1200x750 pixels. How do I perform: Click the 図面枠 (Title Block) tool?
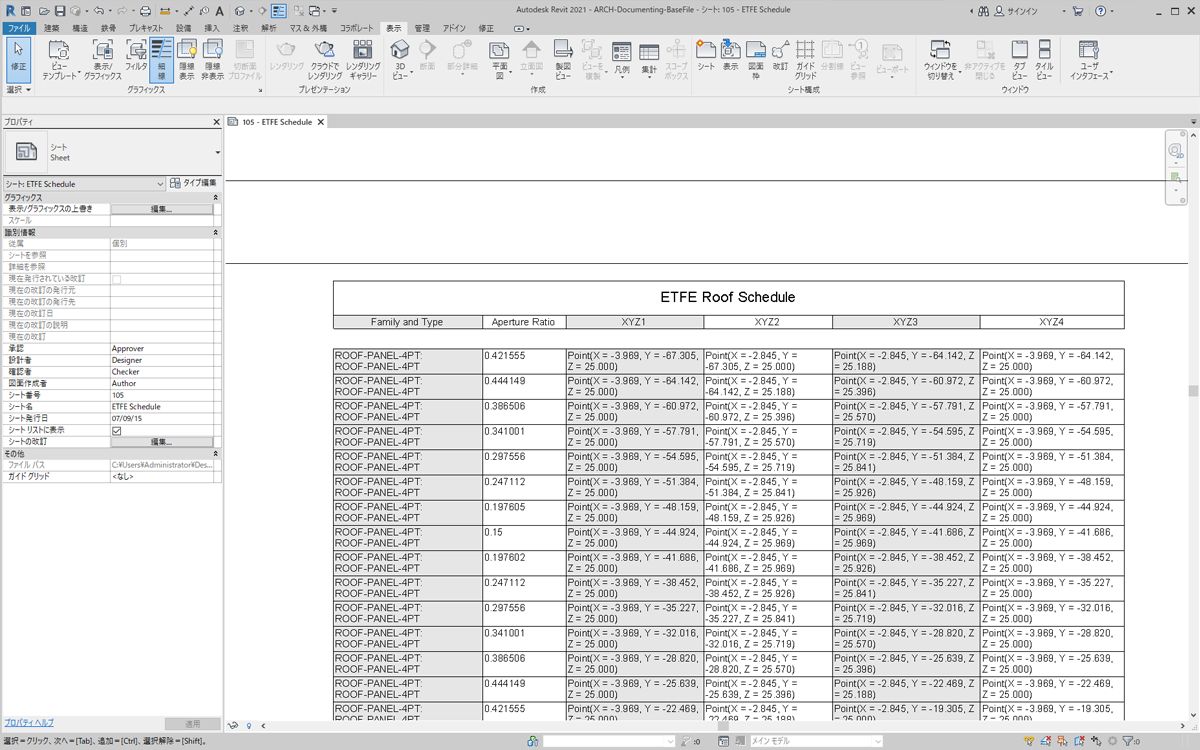[756, 60]
